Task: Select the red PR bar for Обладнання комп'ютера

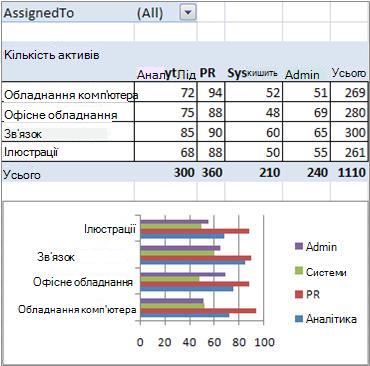Action: (198, 311)
